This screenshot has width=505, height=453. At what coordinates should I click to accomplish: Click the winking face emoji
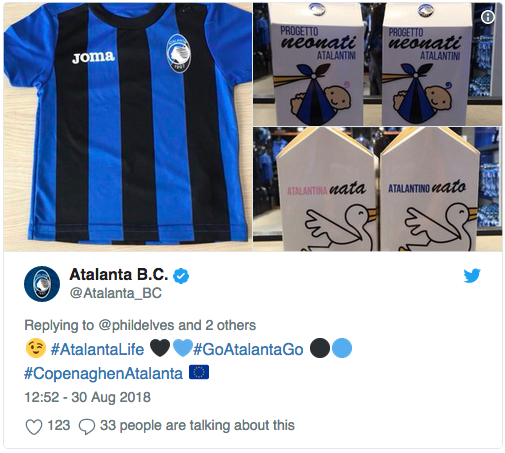point(36,348)
